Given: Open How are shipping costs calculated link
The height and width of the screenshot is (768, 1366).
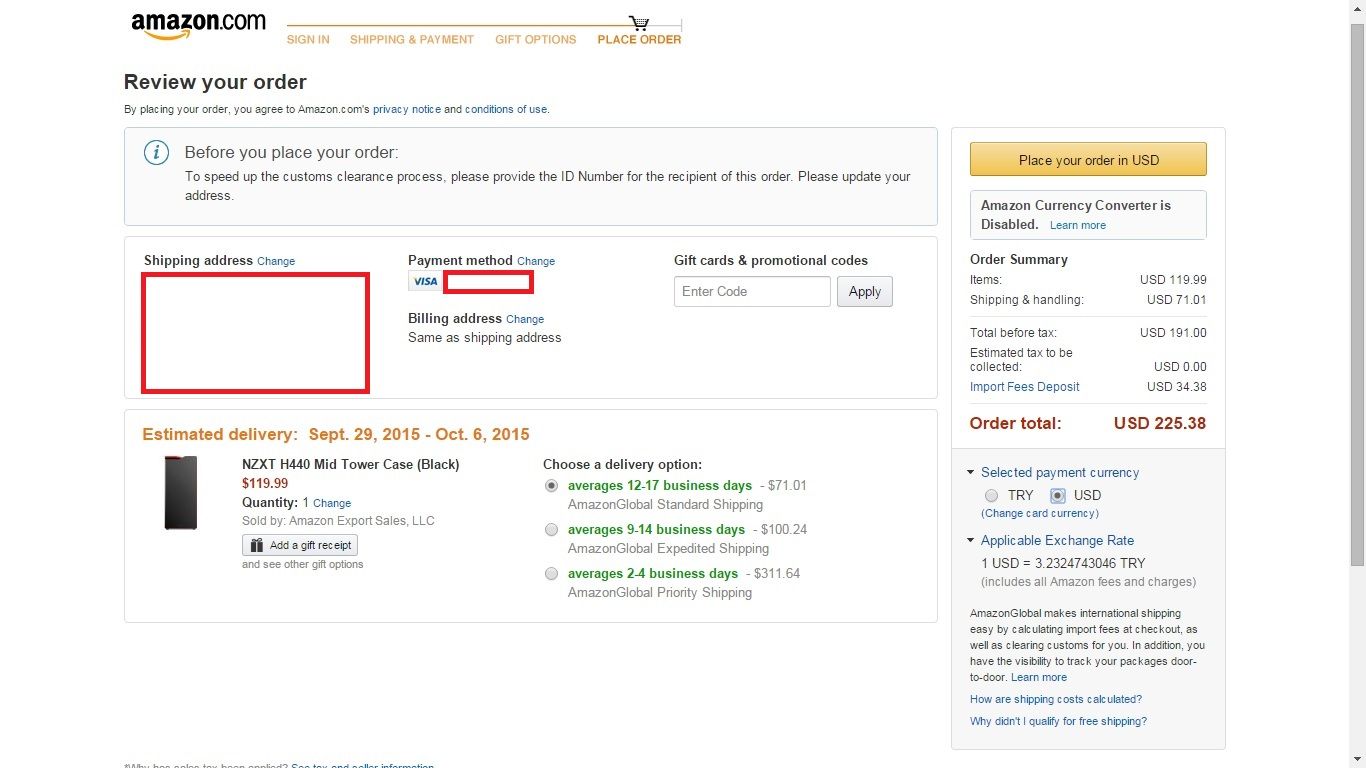Looking at the screenshot, I should [1056, 700].
